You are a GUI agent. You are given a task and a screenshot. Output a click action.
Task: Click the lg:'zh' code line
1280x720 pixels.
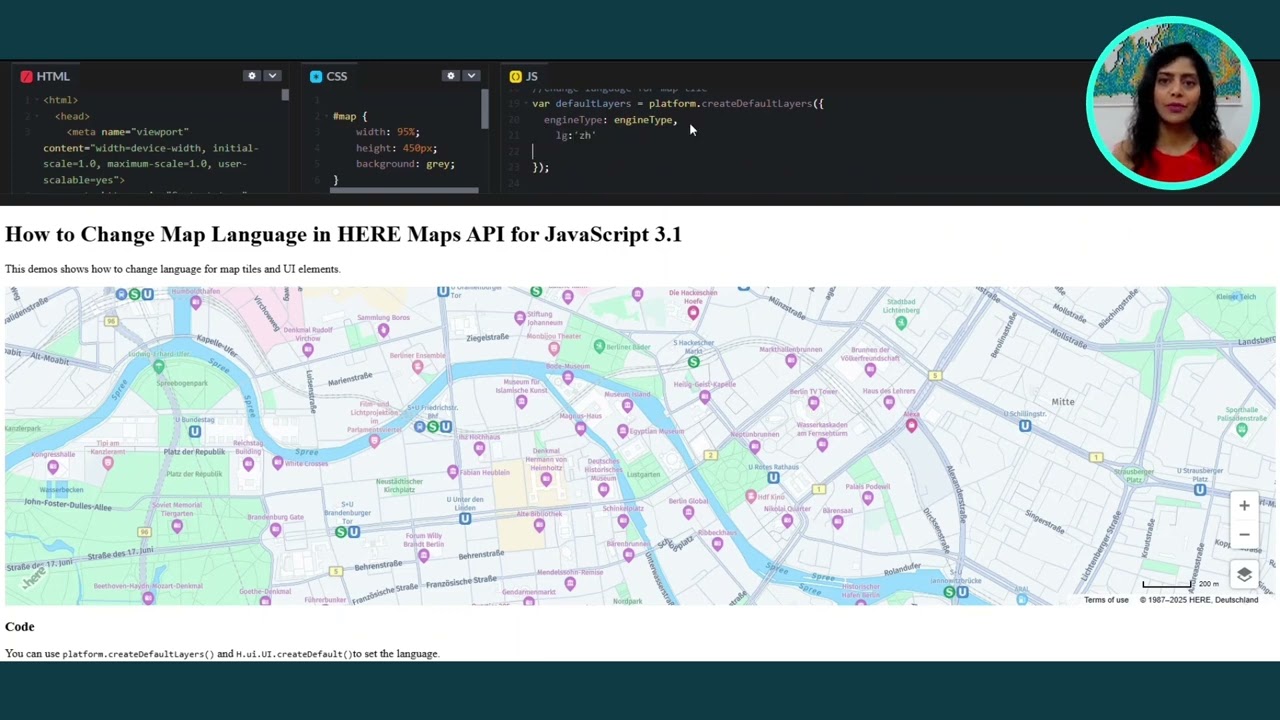pyautogui.click(x=575, y=136)
